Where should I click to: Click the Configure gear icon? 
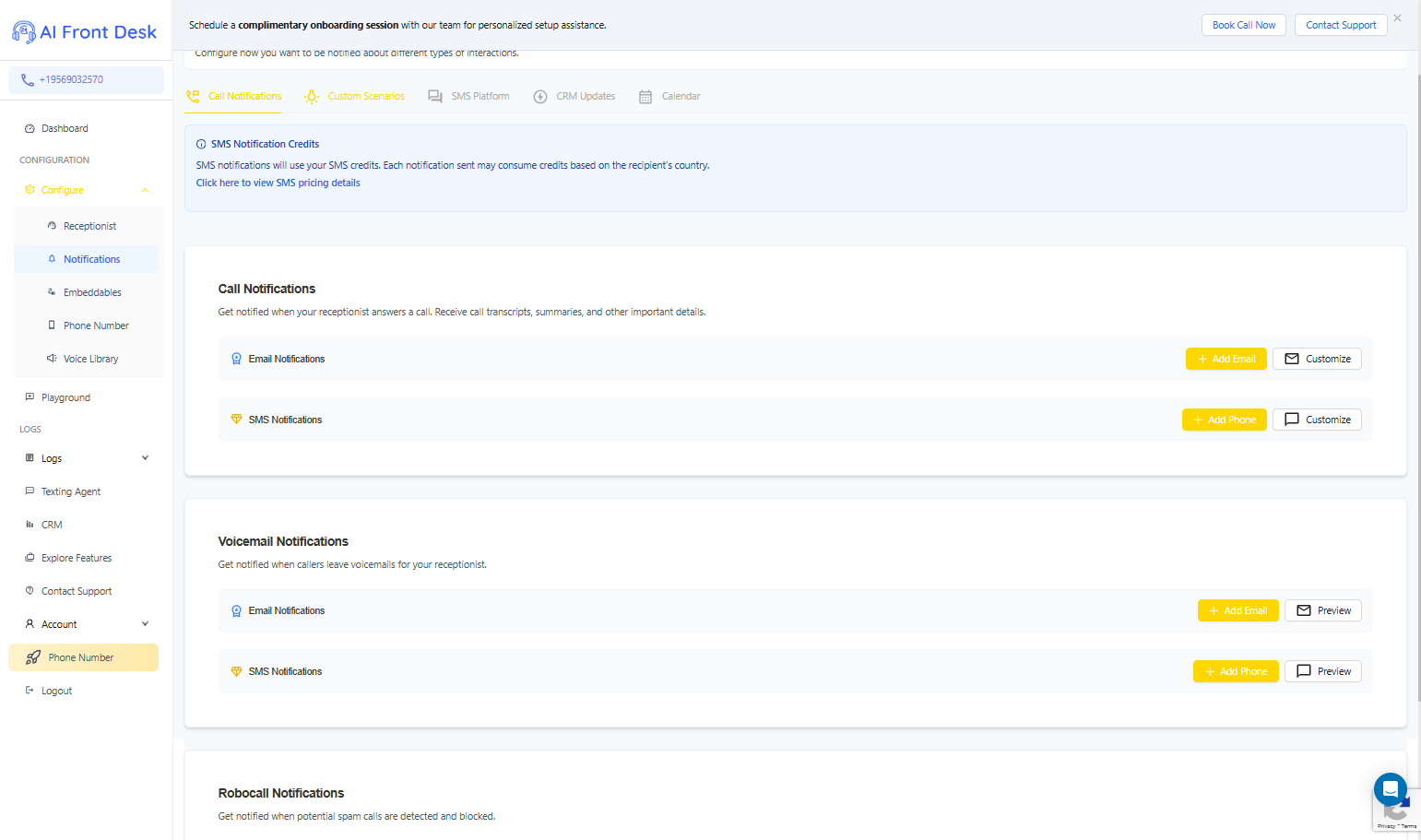[30, 190]
